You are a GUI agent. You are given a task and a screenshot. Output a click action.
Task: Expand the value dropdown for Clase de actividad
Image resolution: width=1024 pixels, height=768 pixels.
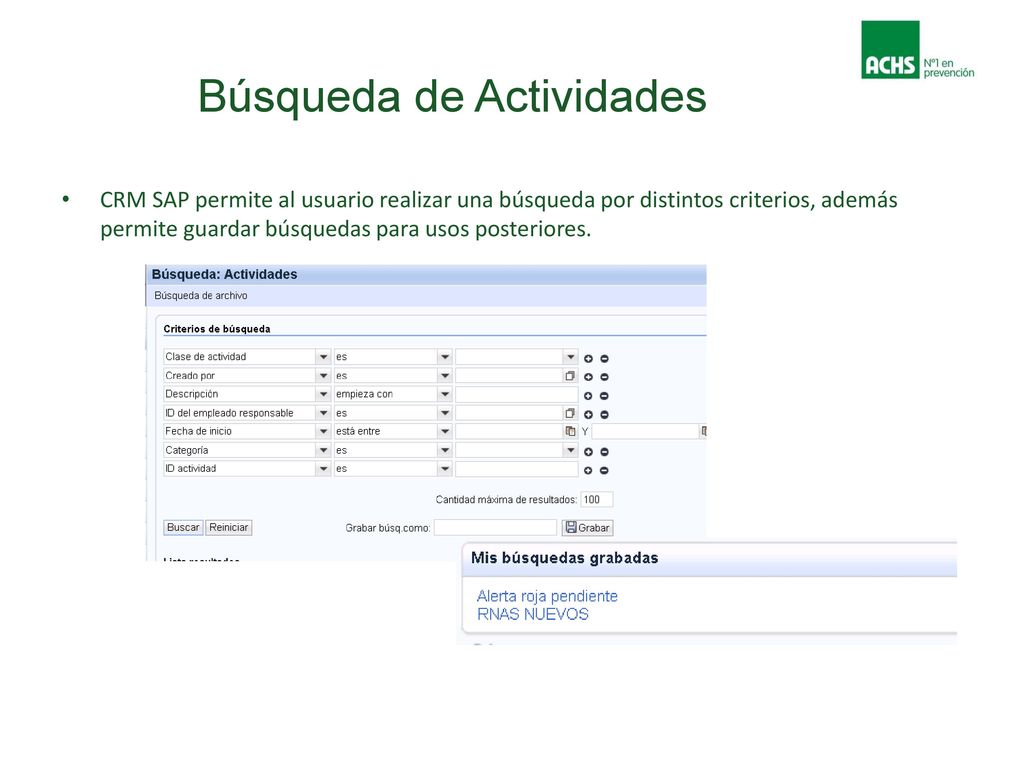(570, 357)
